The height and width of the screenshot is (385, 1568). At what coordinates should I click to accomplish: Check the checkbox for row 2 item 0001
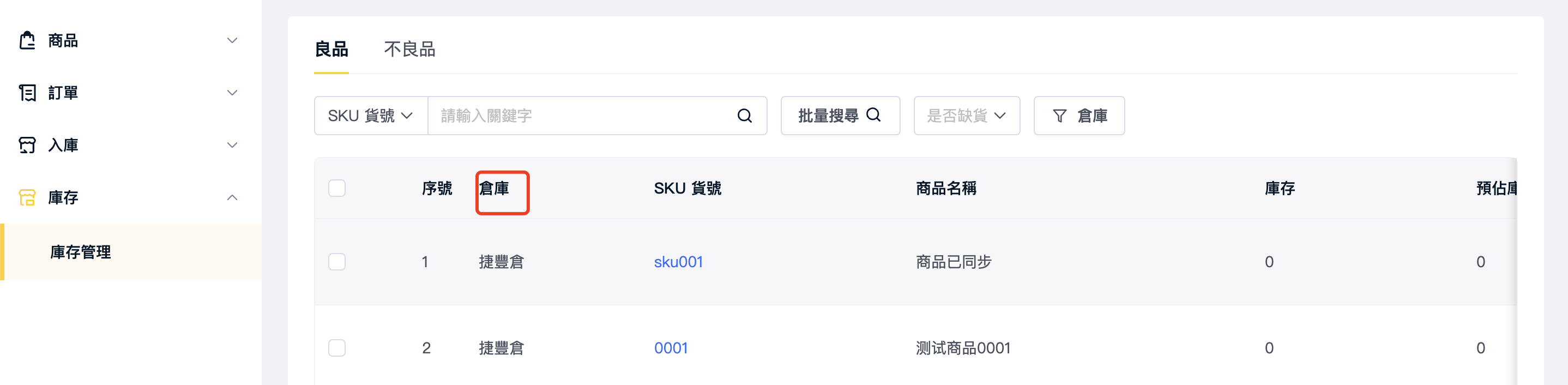(336, 348)
